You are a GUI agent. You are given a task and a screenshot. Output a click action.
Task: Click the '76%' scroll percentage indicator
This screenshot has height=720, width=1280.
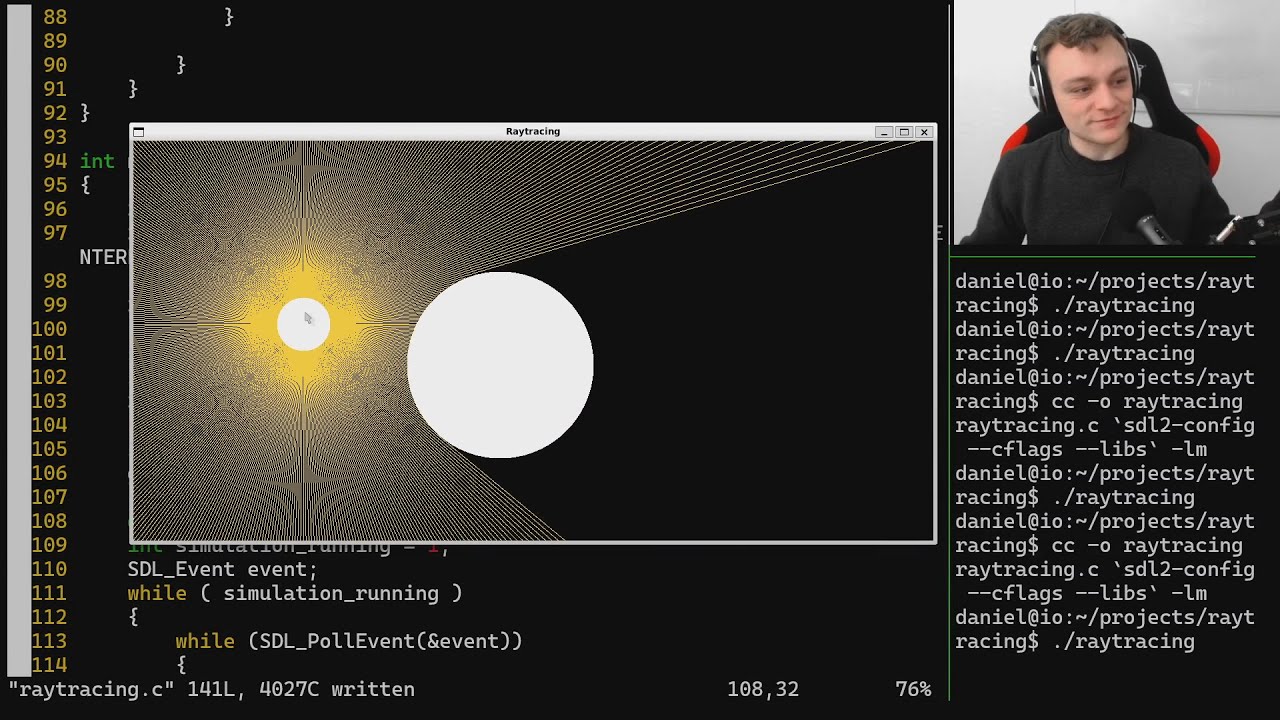[x=913, y=689]
